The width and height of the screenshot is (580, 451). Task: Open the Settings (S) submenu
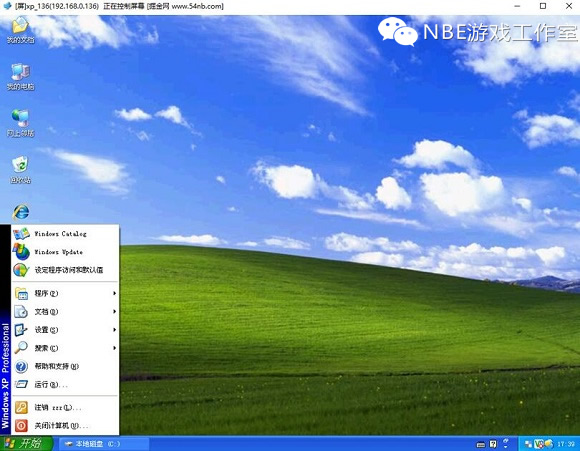65,330
